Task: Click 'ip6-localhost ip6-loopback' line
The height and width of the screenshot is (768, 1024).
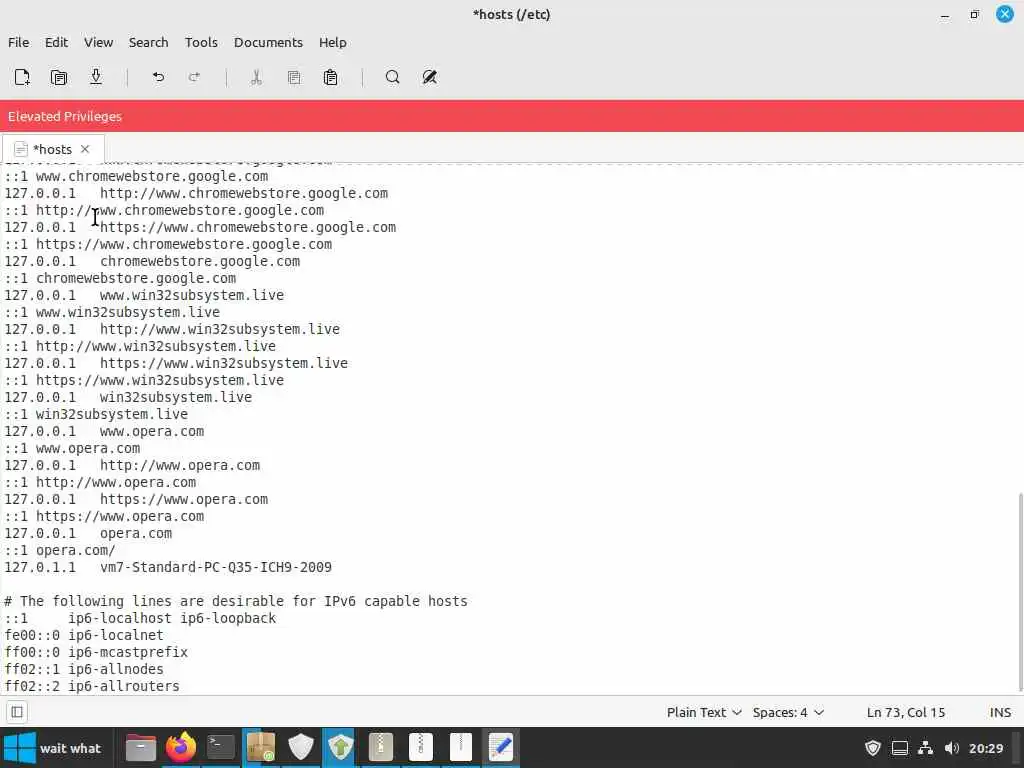Action: [x=140, y=618]
